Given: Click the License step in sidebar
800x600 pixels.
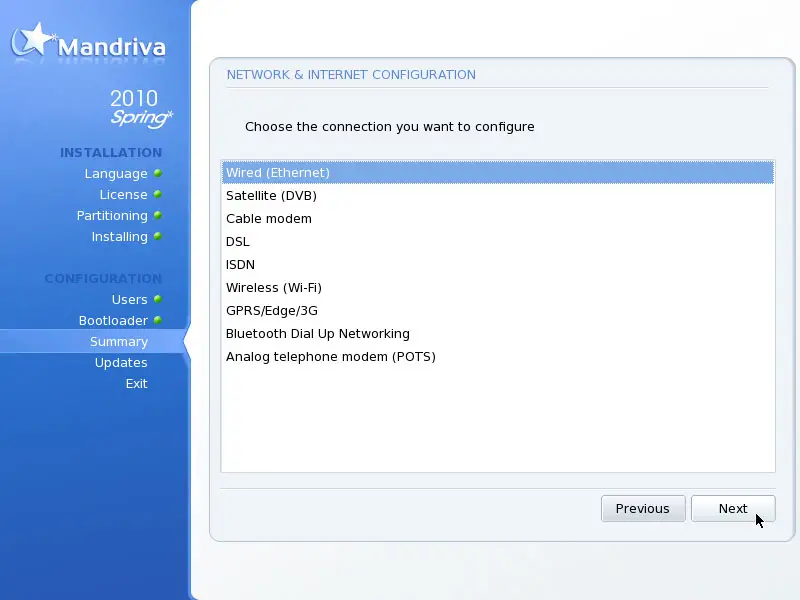Looking at the screenshot, I should tap(123, 194).
